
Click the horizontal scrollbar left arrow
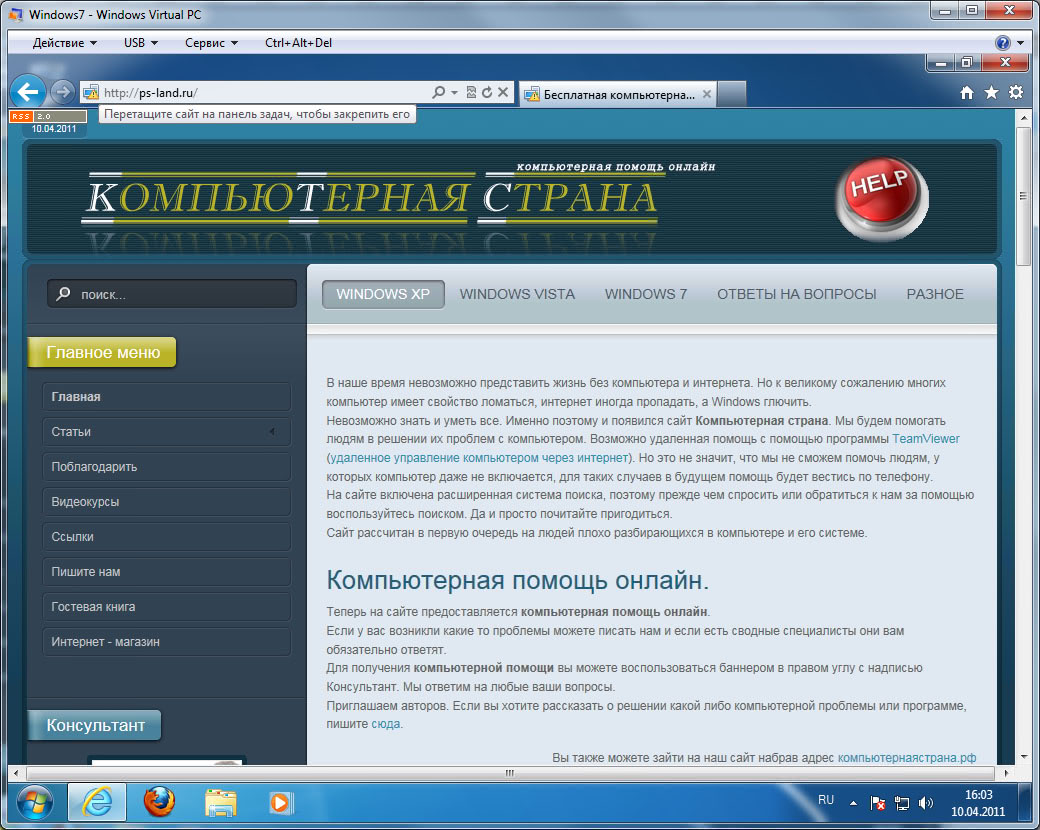pos(16,773)
